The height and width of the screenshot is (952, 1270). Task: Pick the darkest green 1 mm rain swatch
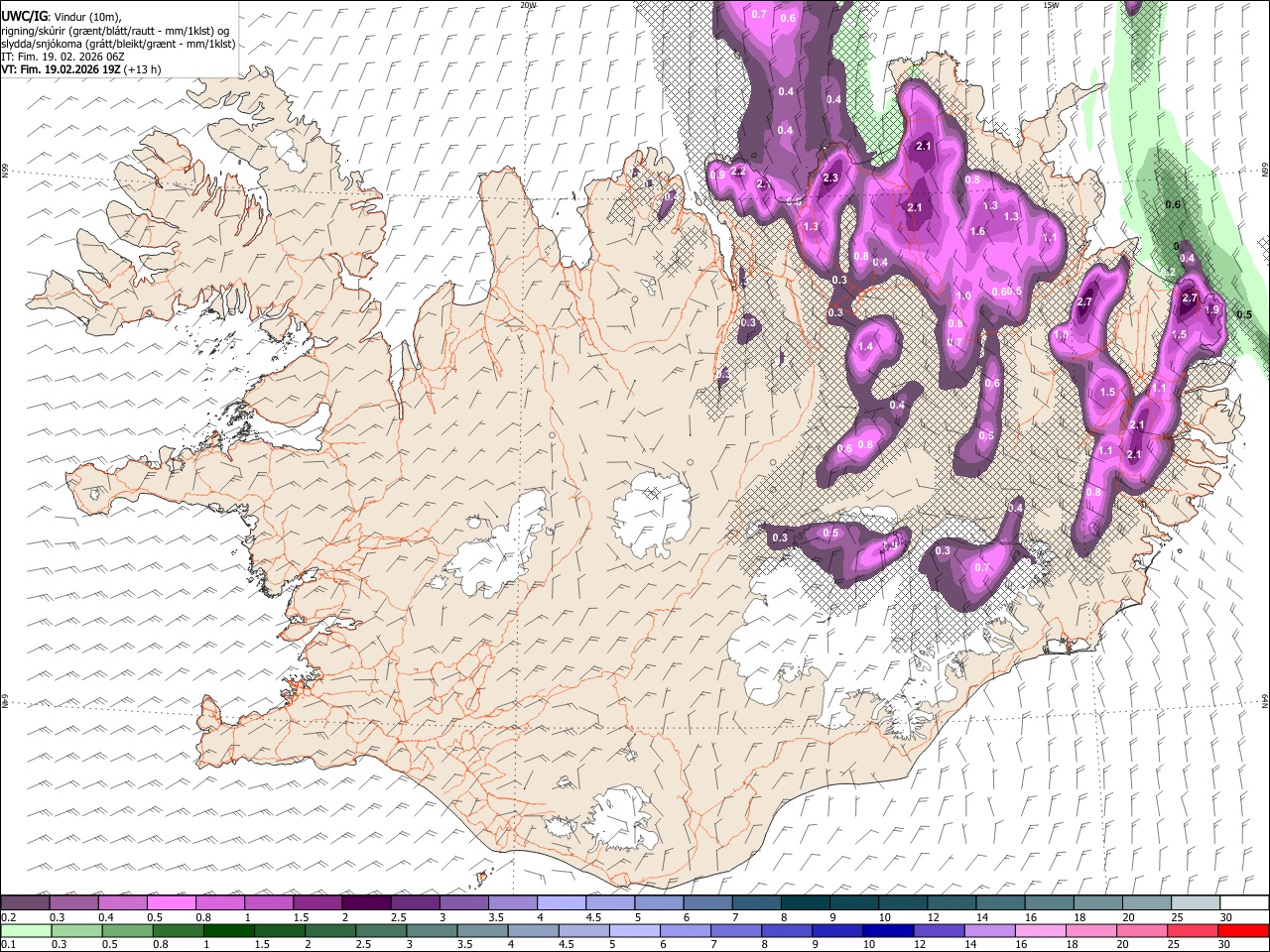pyautogui.click(x=228, y=931)
